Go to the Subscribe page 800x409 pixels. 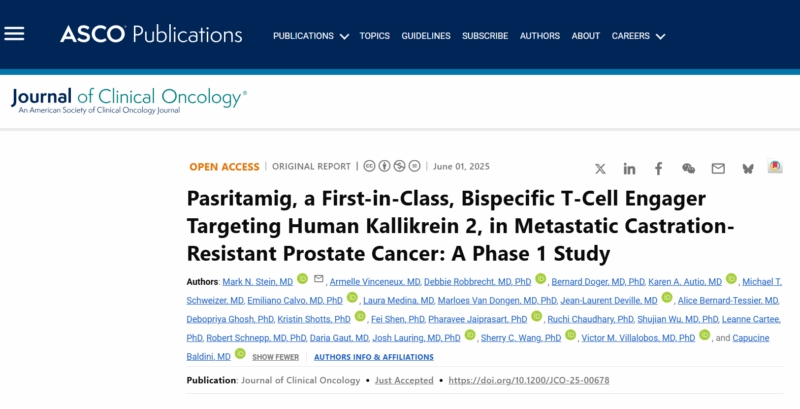pos(485,36)
